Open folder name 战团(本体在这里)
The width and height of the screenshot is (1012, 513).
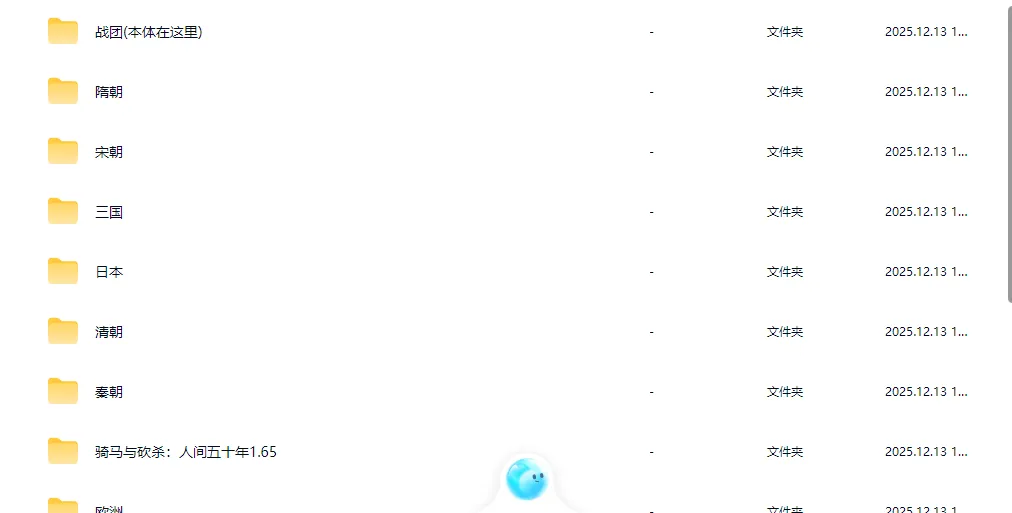[148, 32]
